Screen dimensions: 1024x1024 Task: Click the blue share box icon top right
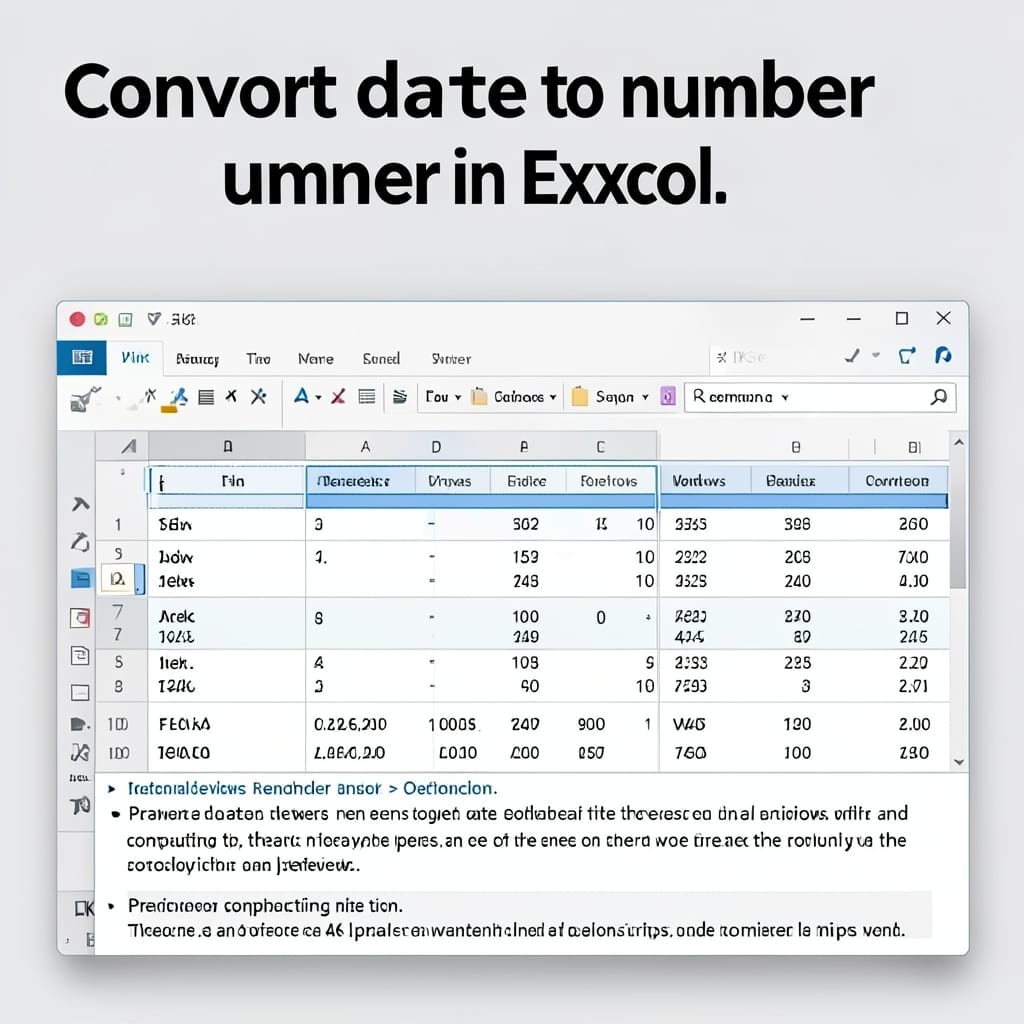click(907, 355)
